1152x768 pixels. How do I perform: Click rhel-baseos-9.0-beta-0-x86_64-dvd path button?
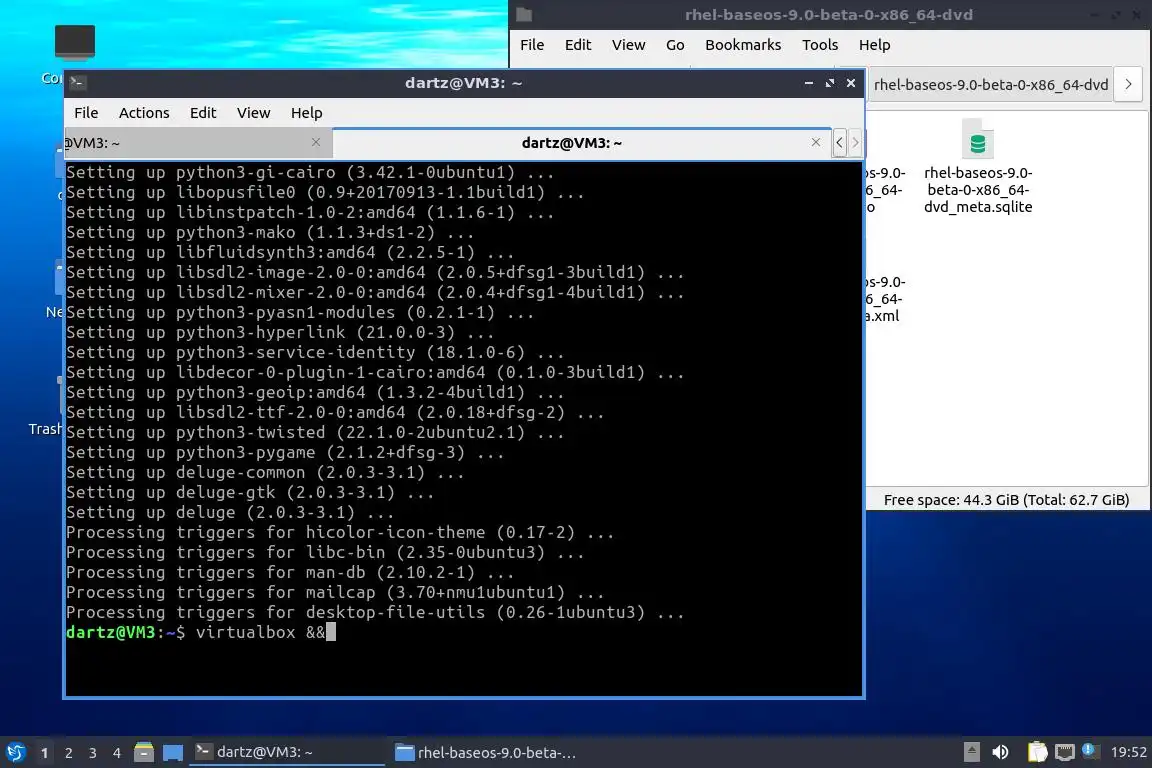990,85
